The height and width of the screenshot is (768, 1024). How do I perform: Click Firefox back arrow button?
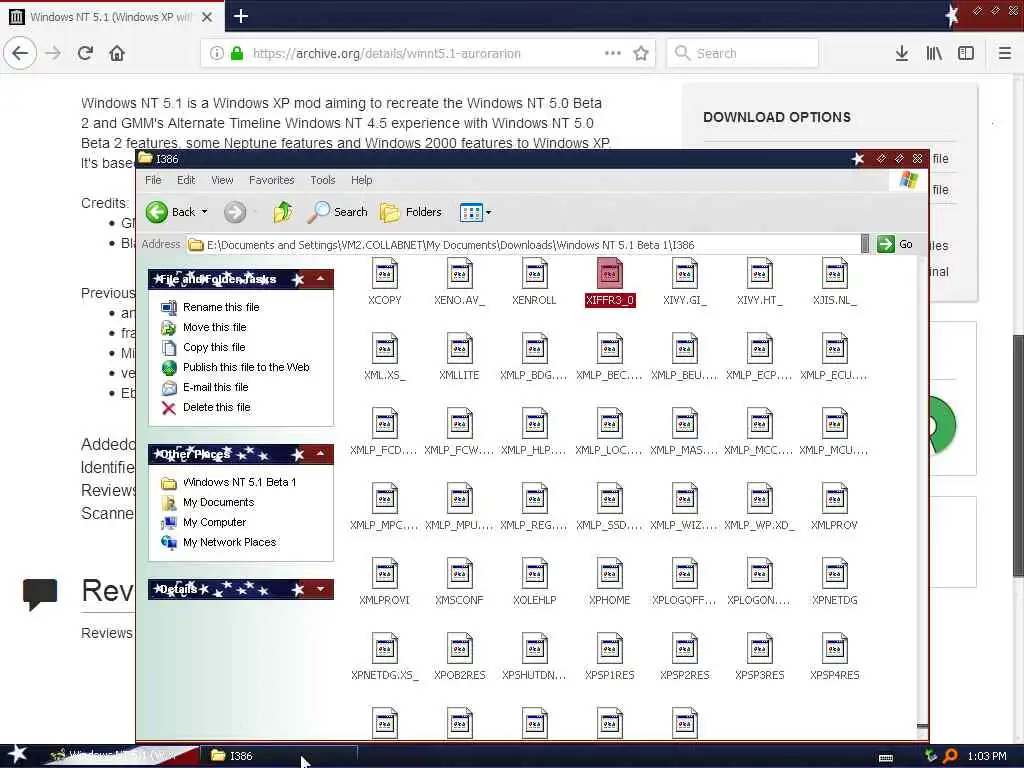(20, 53)
